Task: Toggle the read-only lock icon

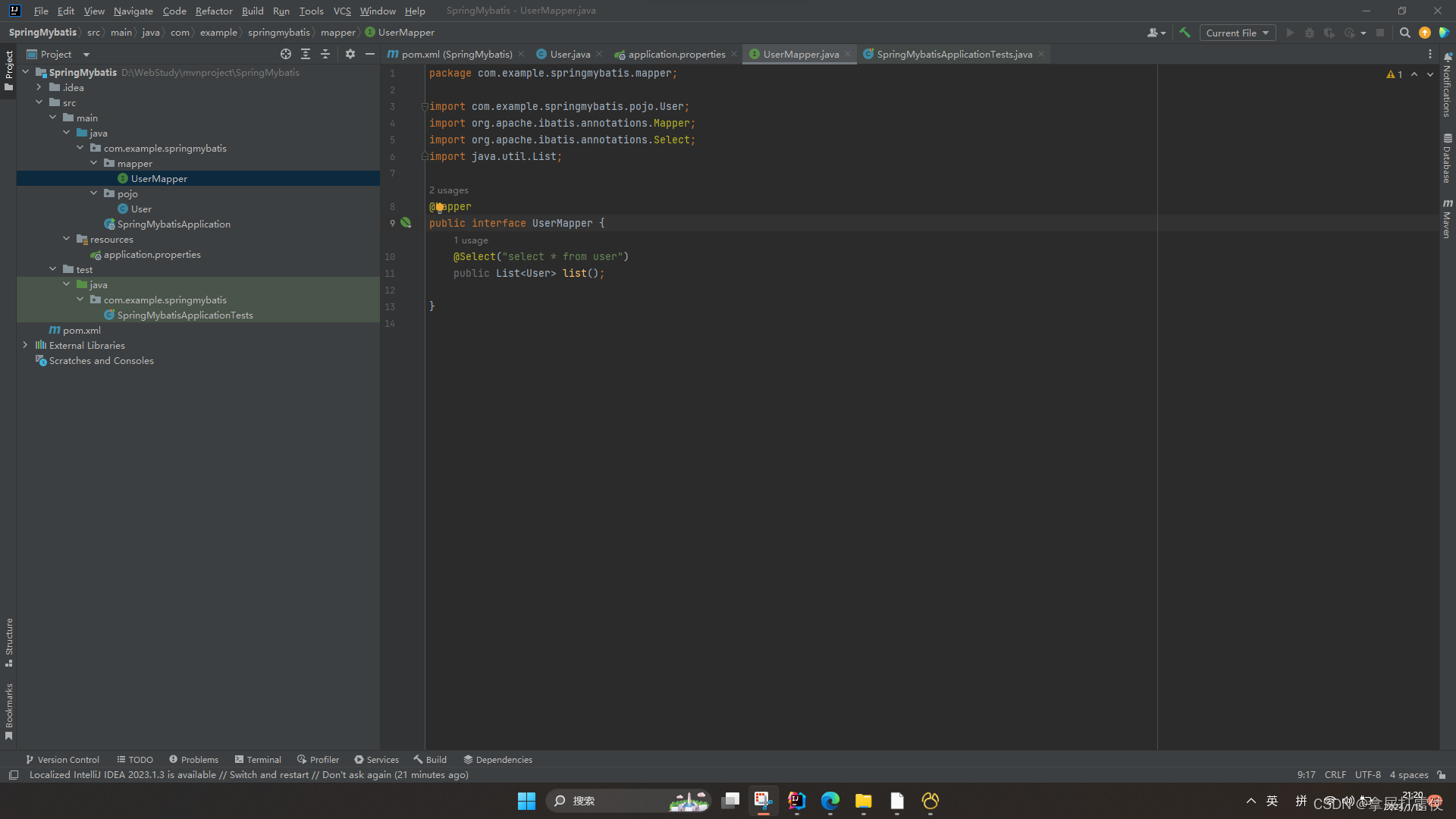Action: (1441, 774)
